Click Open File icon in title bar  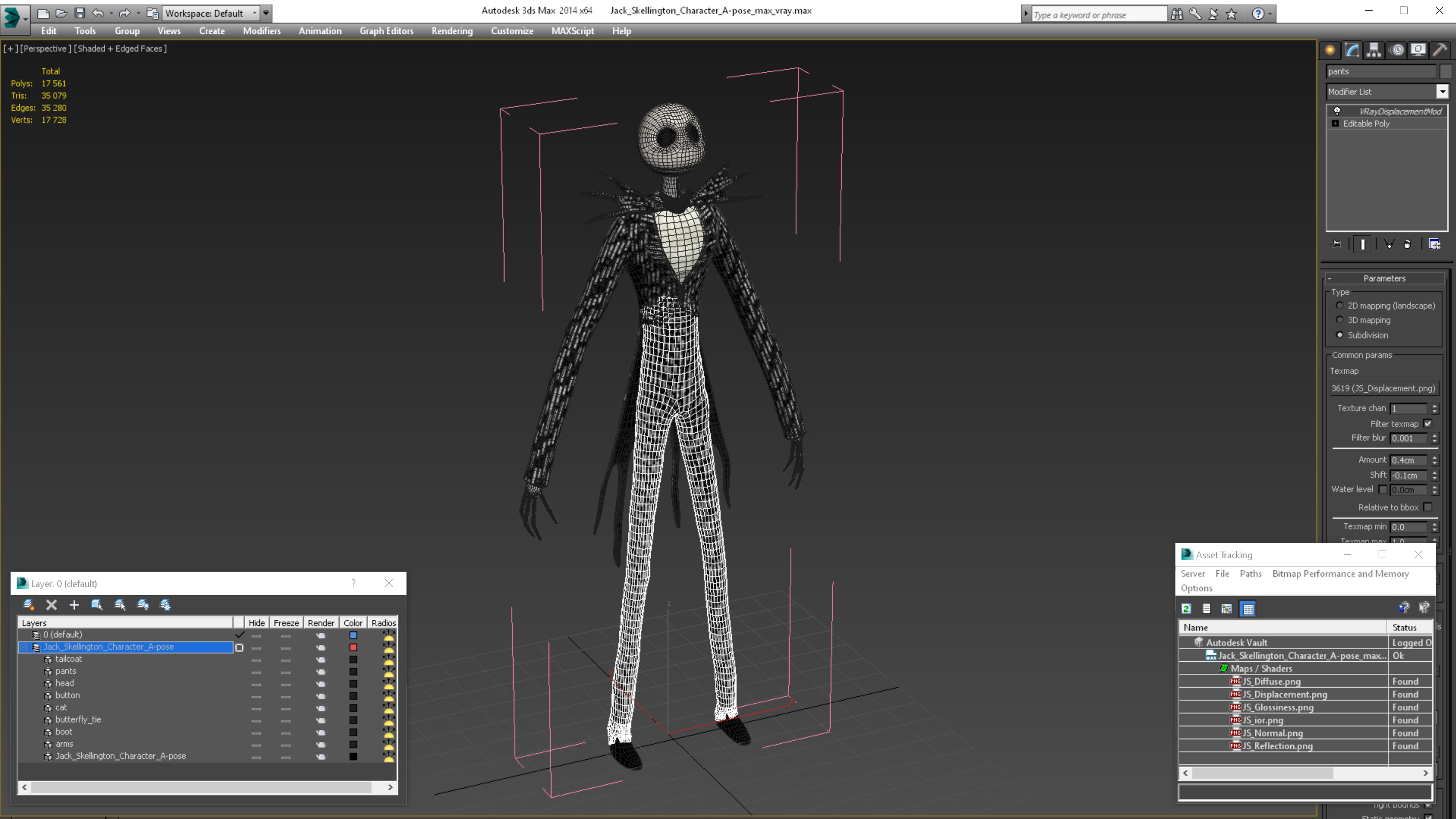(62, 13)
